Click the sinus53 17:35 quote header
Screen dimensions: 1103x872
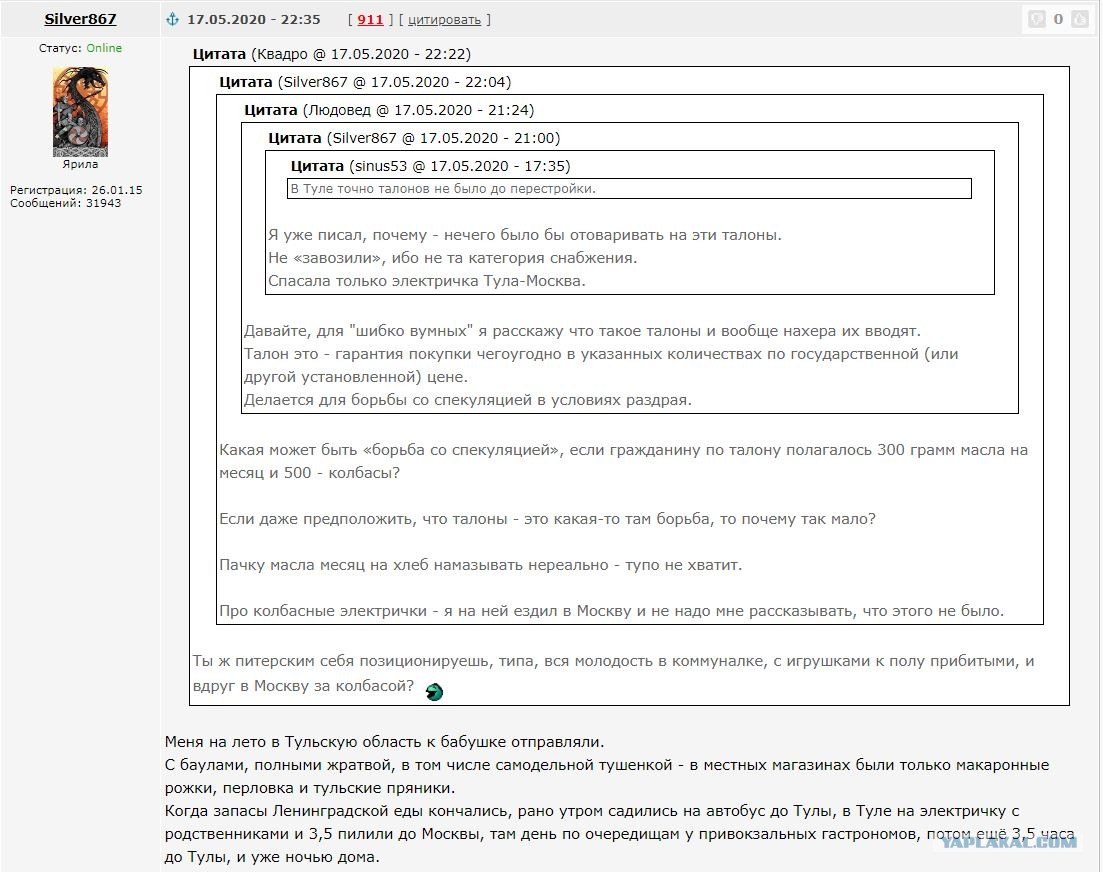click(431, 166)
